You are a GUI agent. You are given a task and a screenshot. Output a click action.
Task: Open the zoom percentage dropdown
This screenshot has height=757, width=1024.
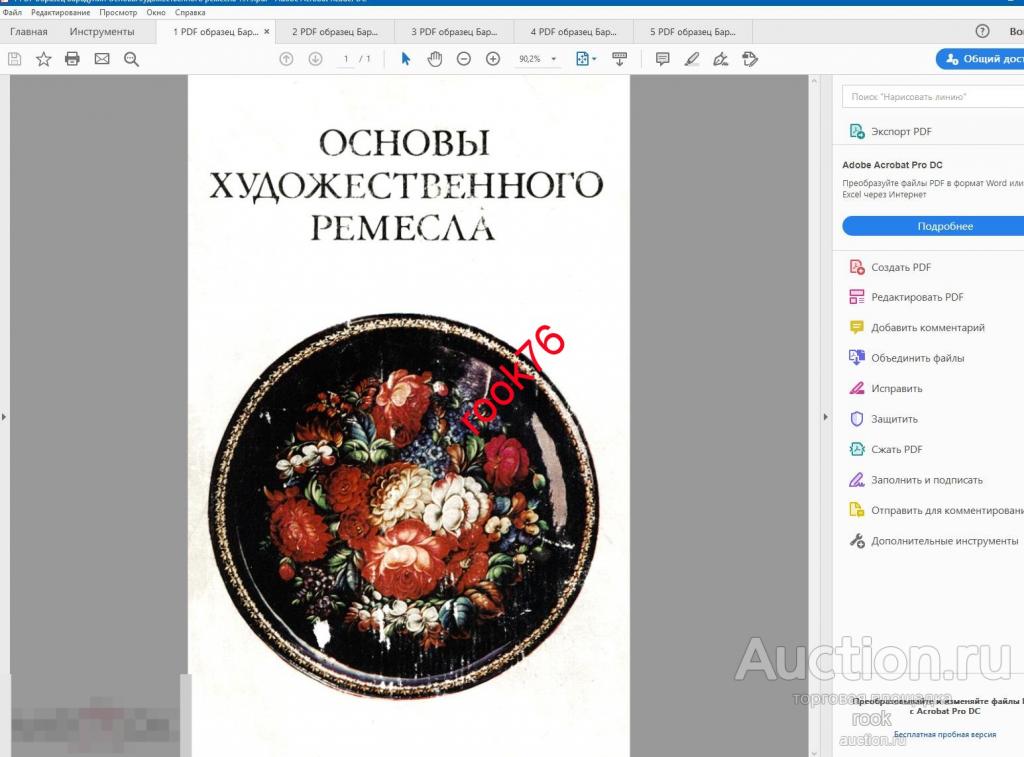tap(554, 59)
